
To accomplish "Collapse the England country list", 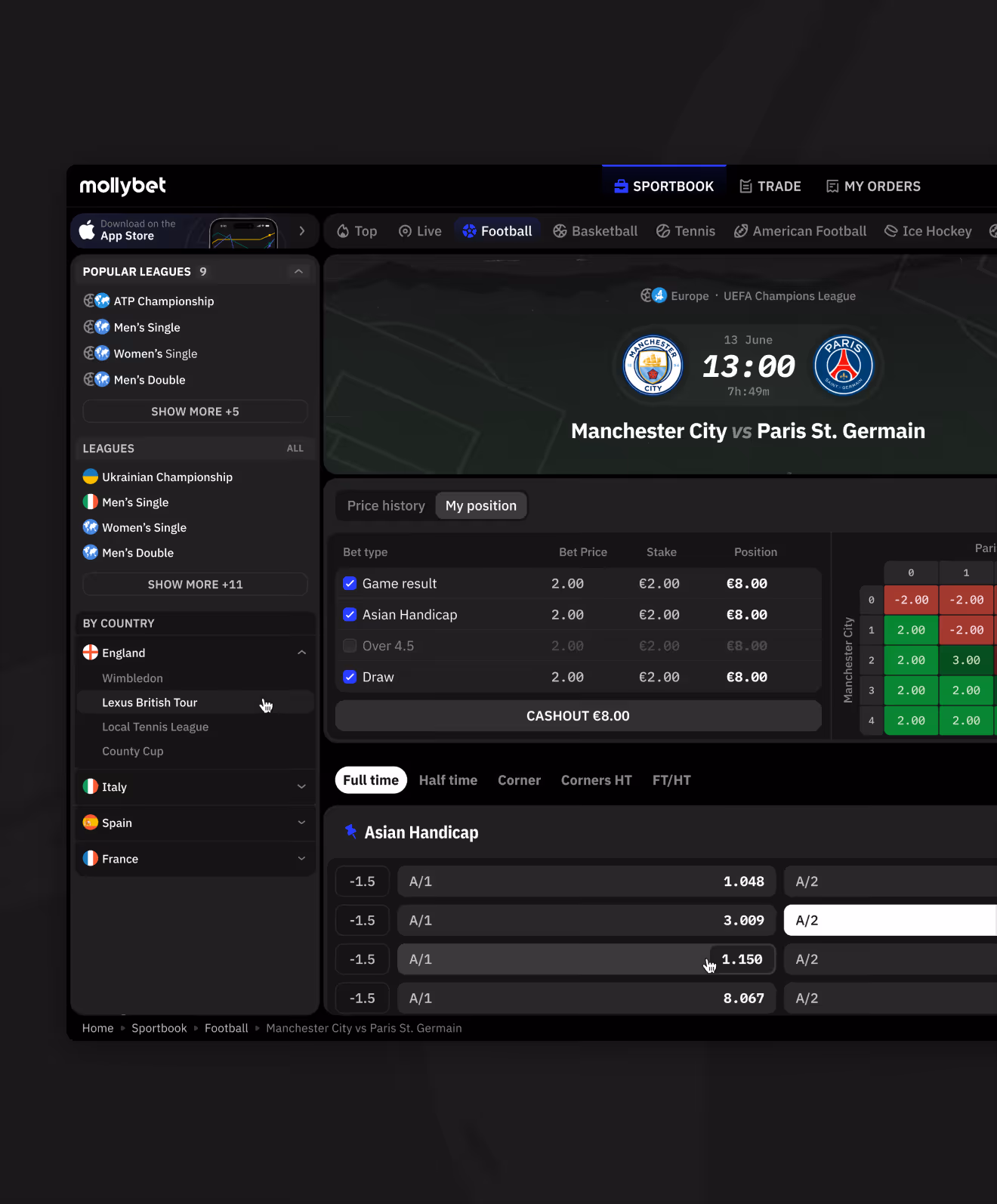I will point(302,653).
